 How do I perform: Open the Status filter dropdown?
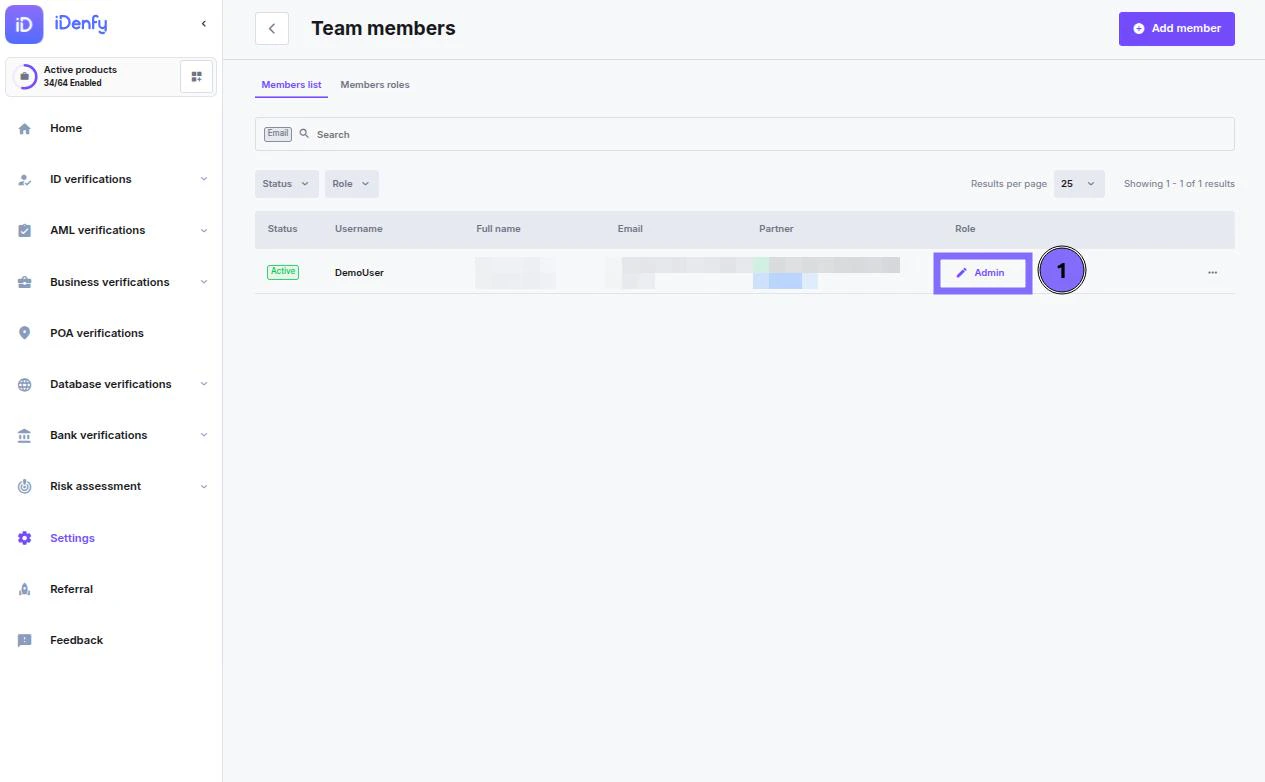click(x=286, y=184)
